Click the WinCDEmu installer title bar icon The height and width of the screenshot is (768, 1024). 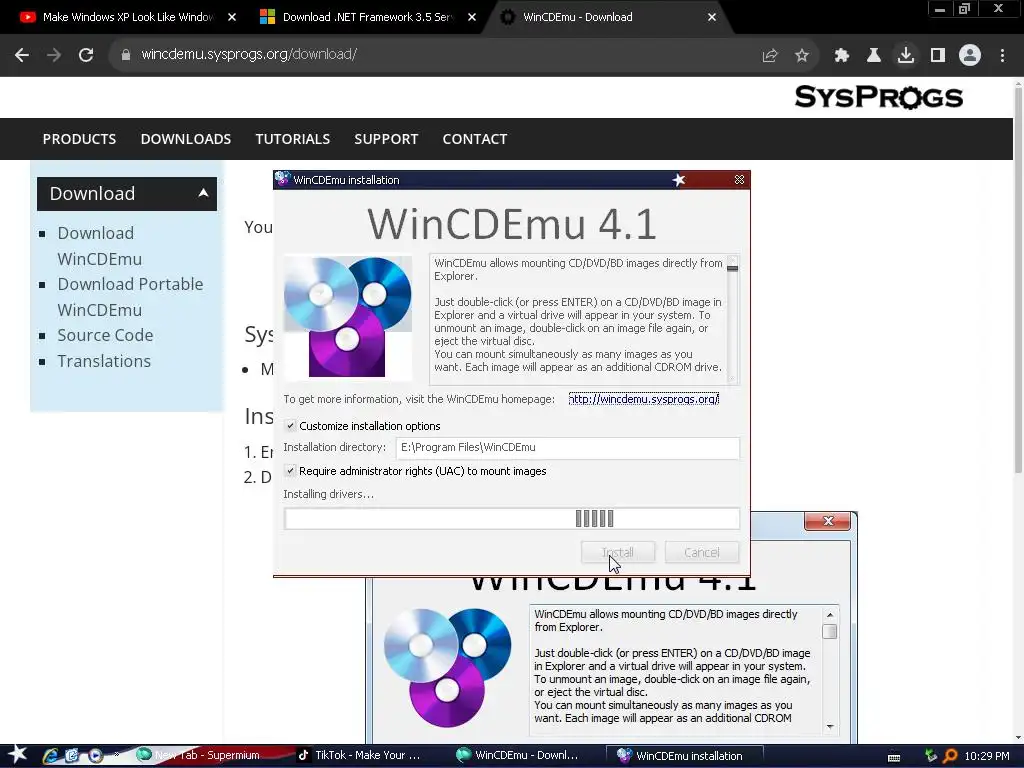282,179
